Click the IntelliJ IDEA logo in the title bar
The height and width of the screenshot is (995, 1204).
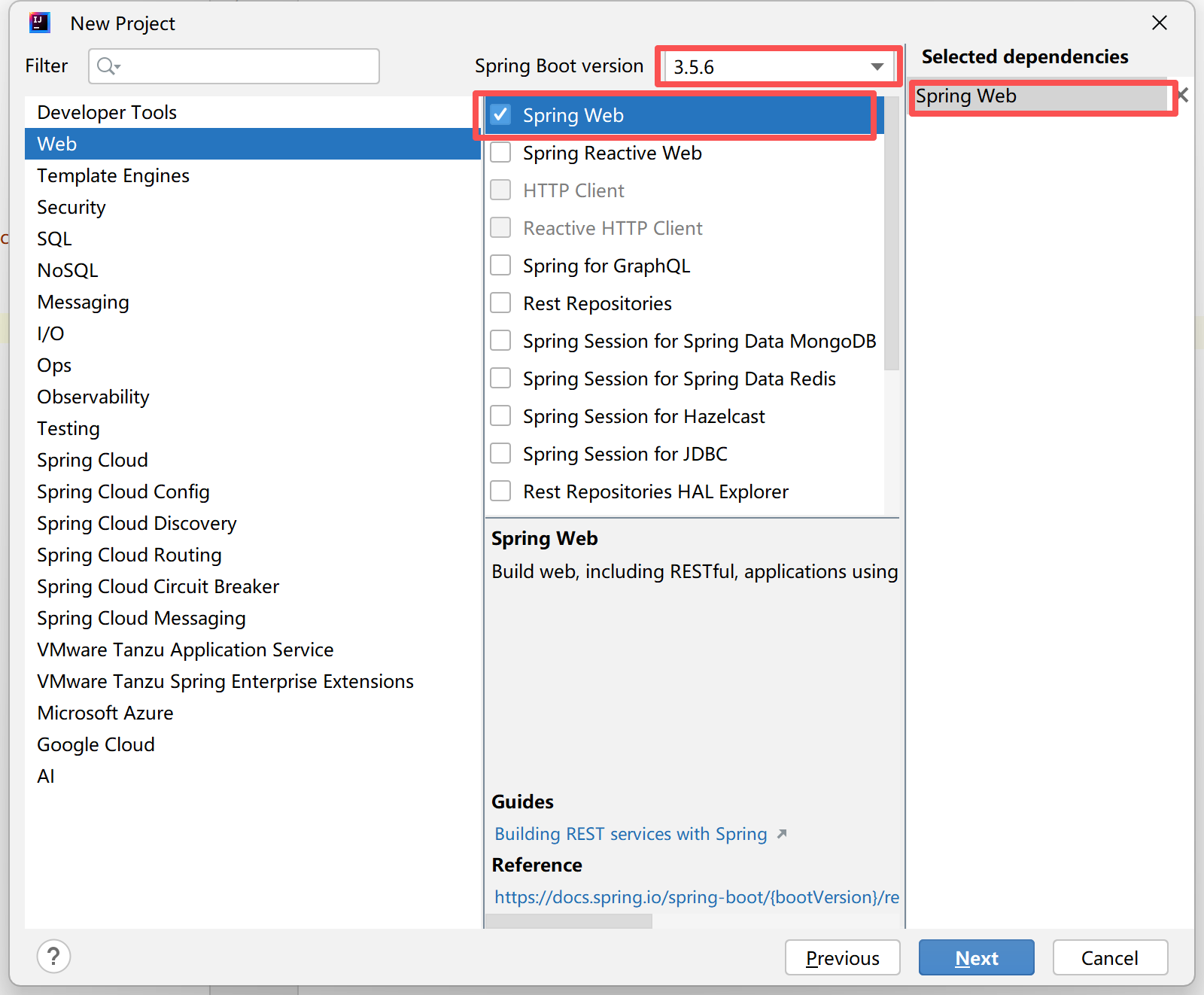click(38, 23)
